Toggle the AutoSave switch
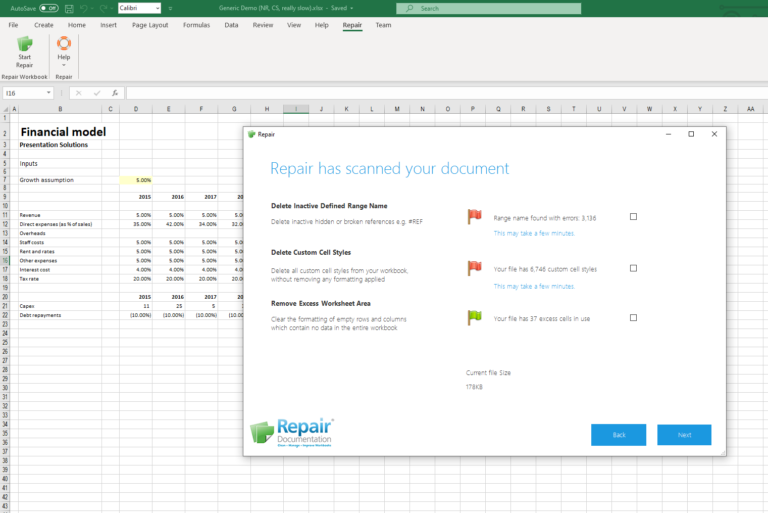The width and height of the screenshot is (768, 513). tap(48, 8)
